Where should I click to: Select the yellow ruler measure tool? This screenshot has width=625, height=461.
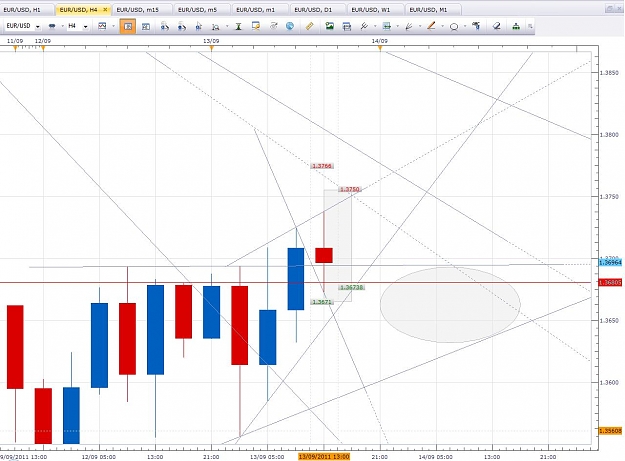coord(309,26)
